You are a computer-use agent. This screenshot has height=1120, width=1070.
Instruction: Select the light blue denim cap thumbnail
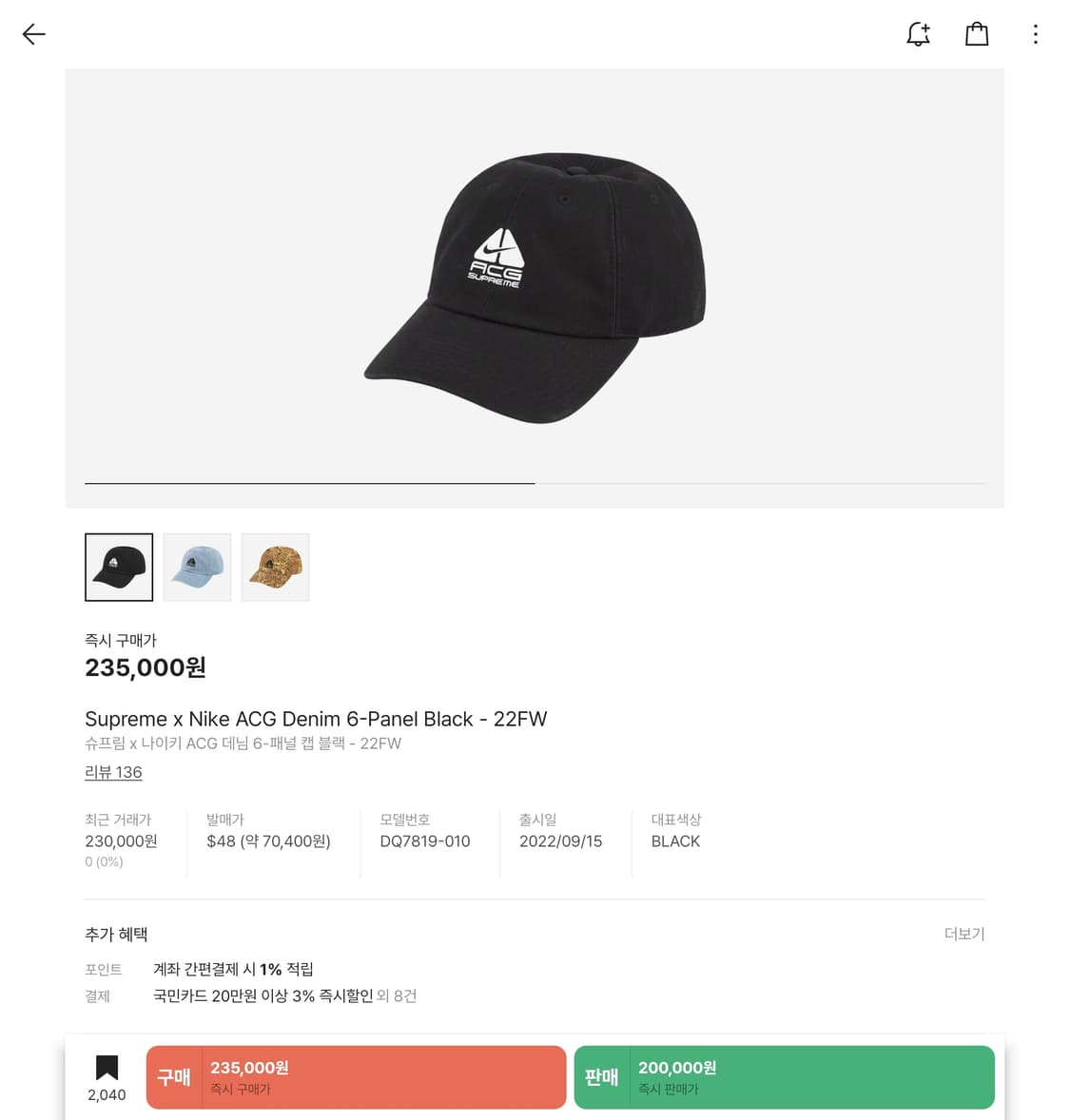tap(197, 568)
